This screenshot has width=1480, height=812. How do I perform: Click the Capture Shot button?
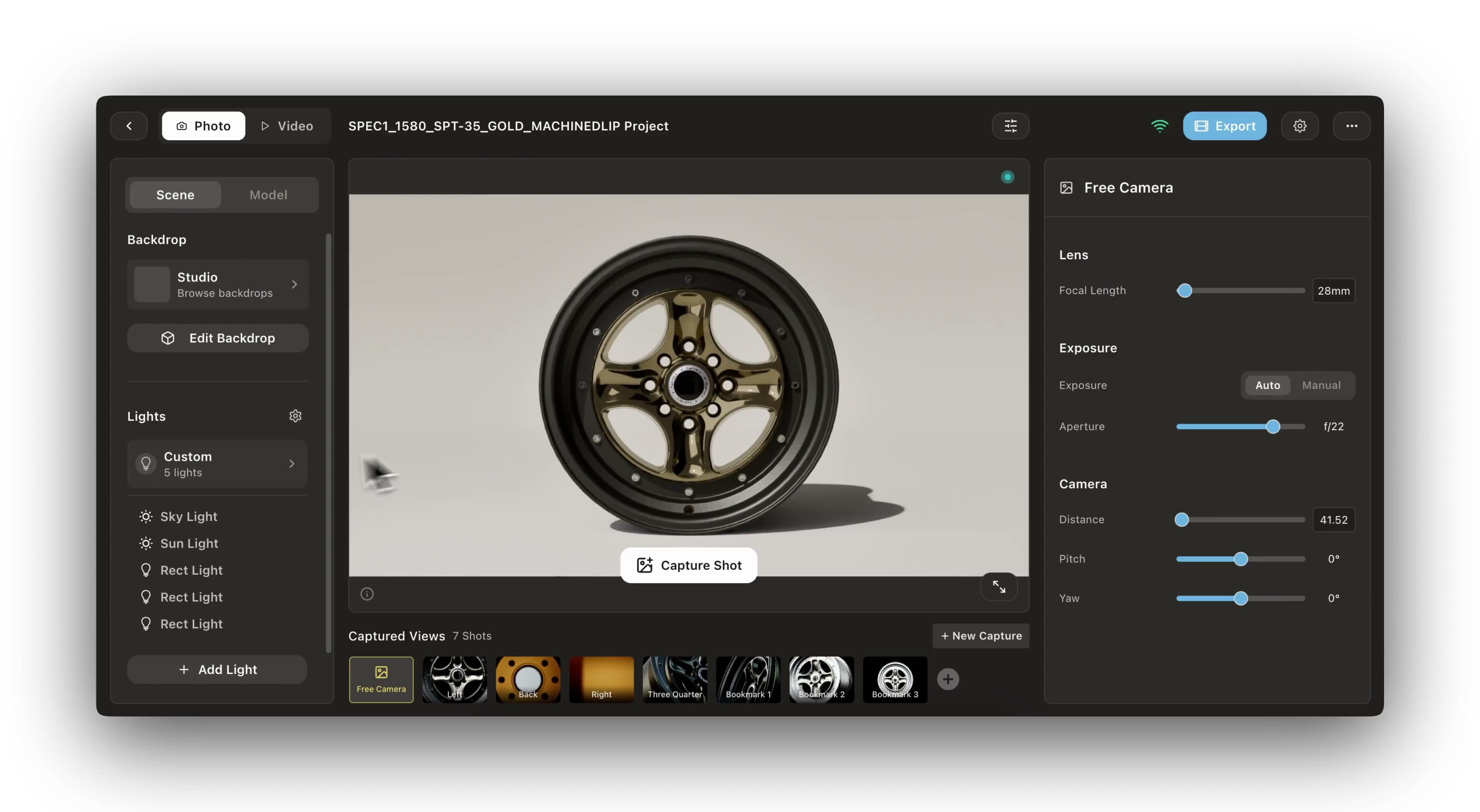(688, 565)
